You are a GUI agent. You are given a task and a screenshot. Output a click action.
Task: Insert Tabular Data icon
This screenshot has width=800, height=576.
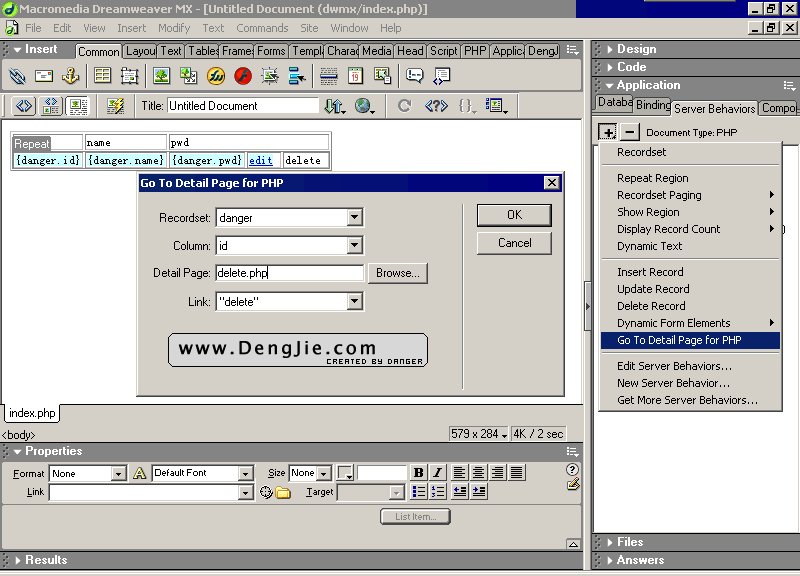point(383,77)
